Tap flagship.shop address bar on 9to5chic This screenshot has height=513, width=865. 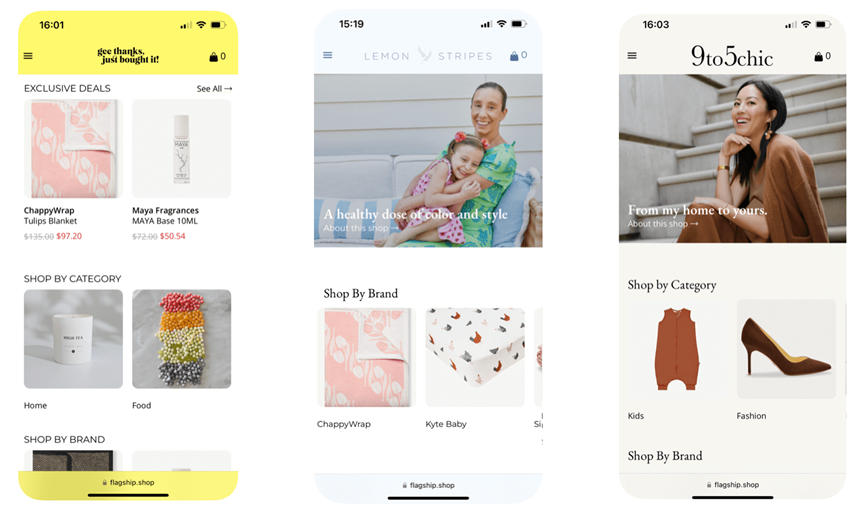[733, 485]
